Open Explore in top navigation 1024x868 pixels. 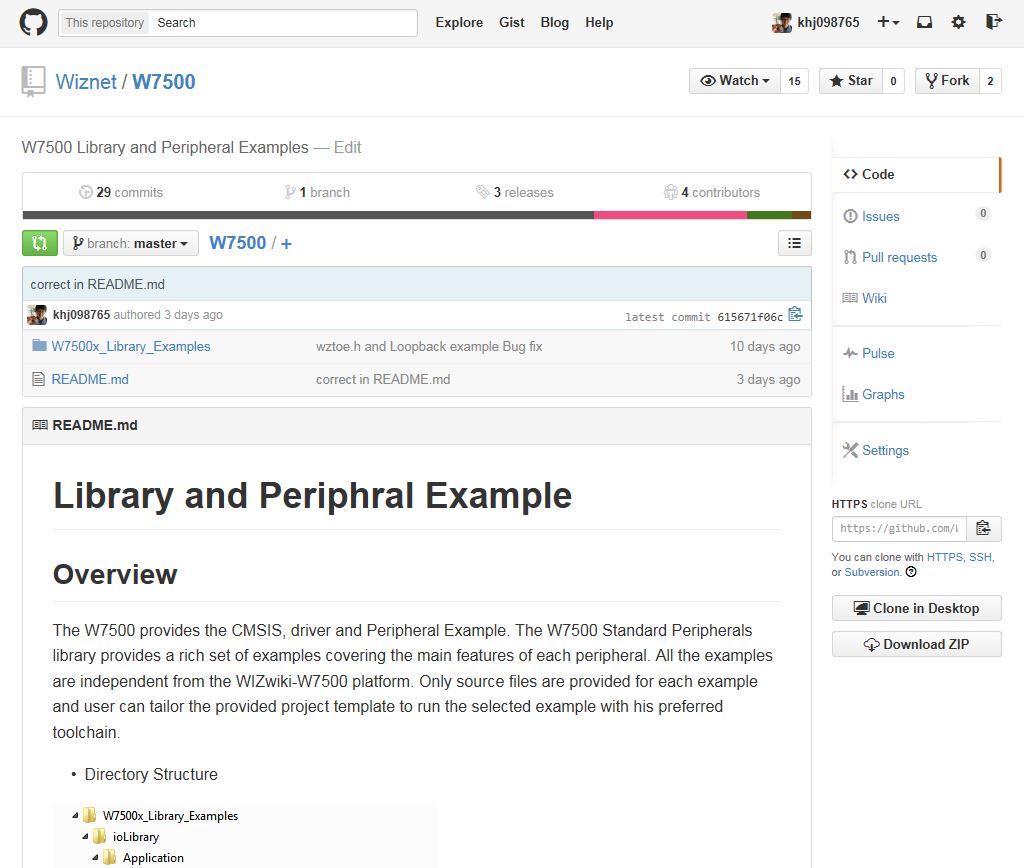point(459,22)
